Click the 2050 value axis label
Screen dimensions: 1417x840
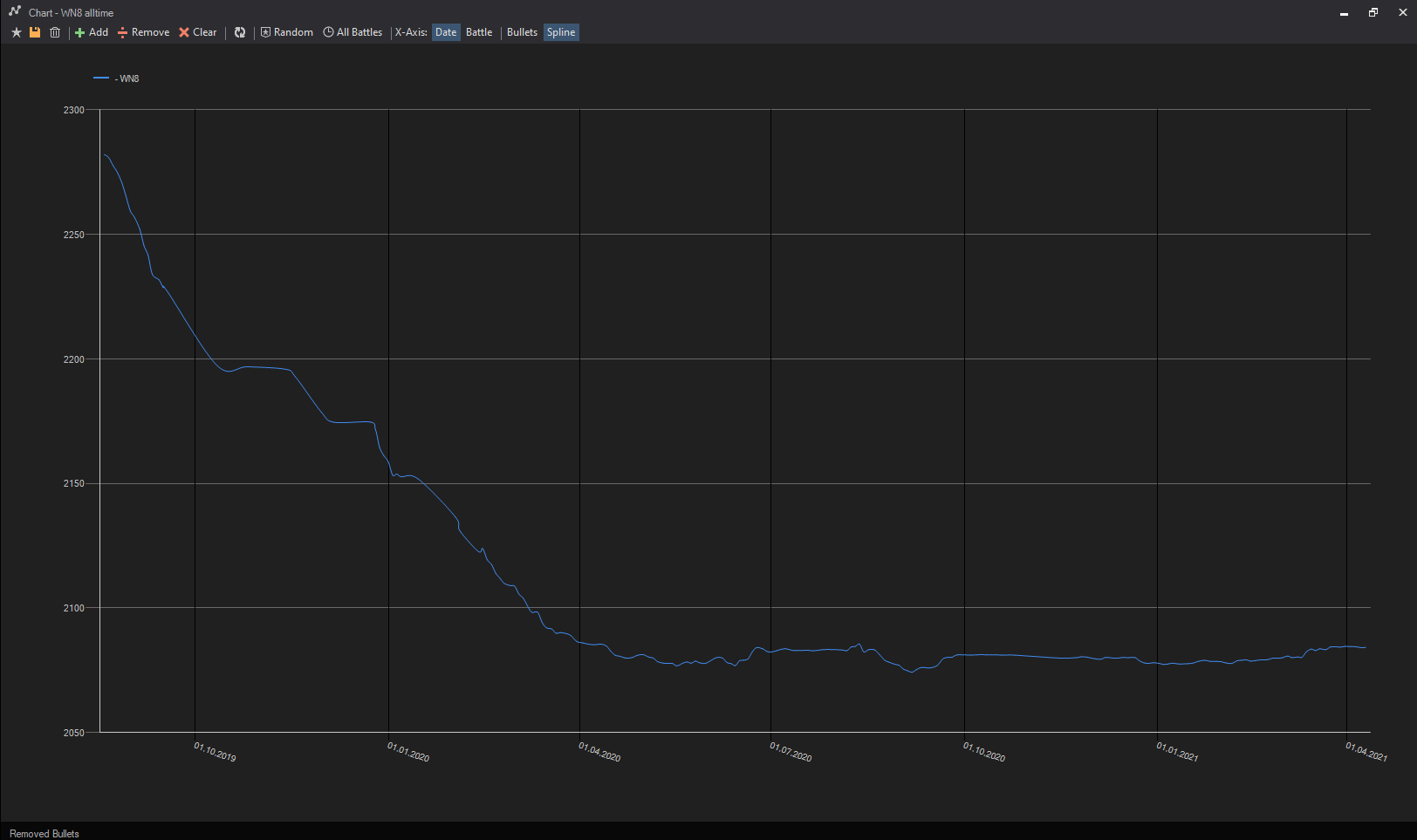[74, 733]
